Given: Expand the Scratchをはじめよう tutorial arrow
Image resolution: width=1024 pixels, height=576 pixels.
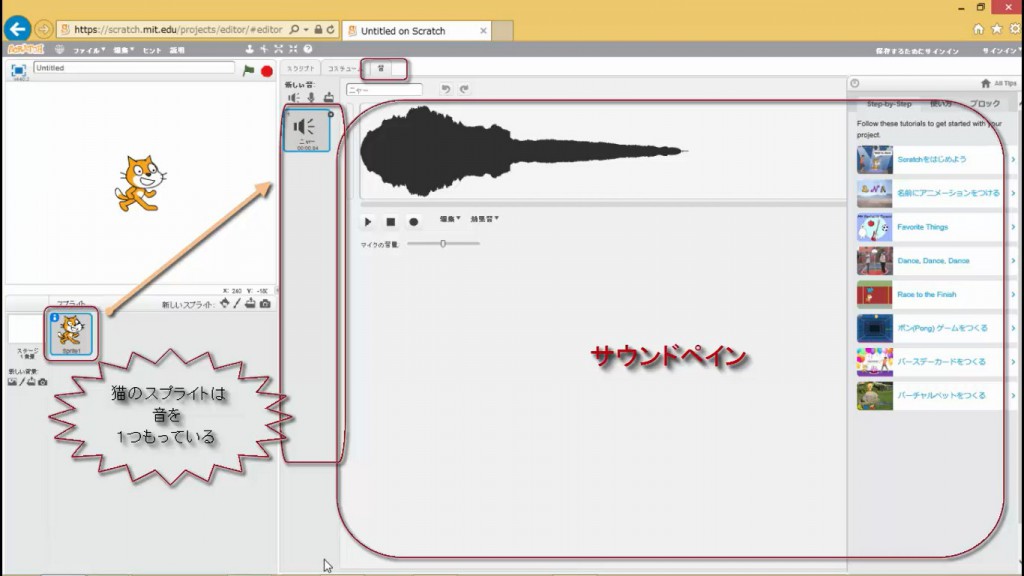Looking at the screenshot, I should [1013, 159].
